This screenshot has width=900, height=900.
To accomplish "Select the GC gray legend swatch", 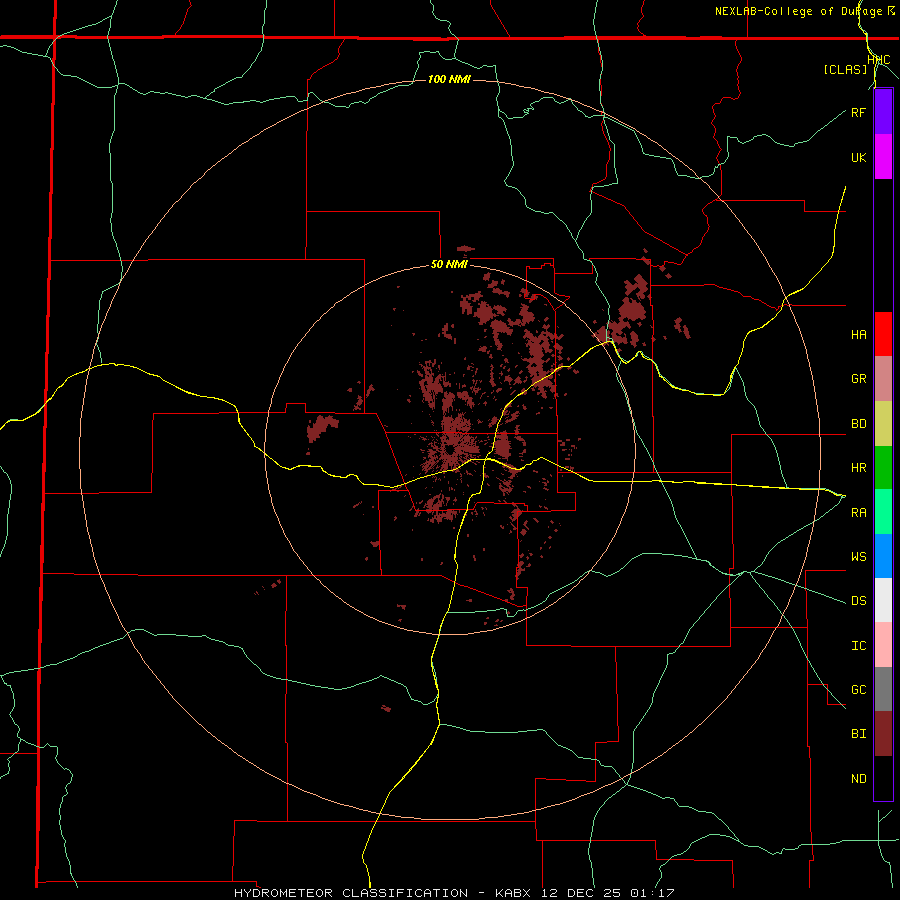I will coord(883,689).
